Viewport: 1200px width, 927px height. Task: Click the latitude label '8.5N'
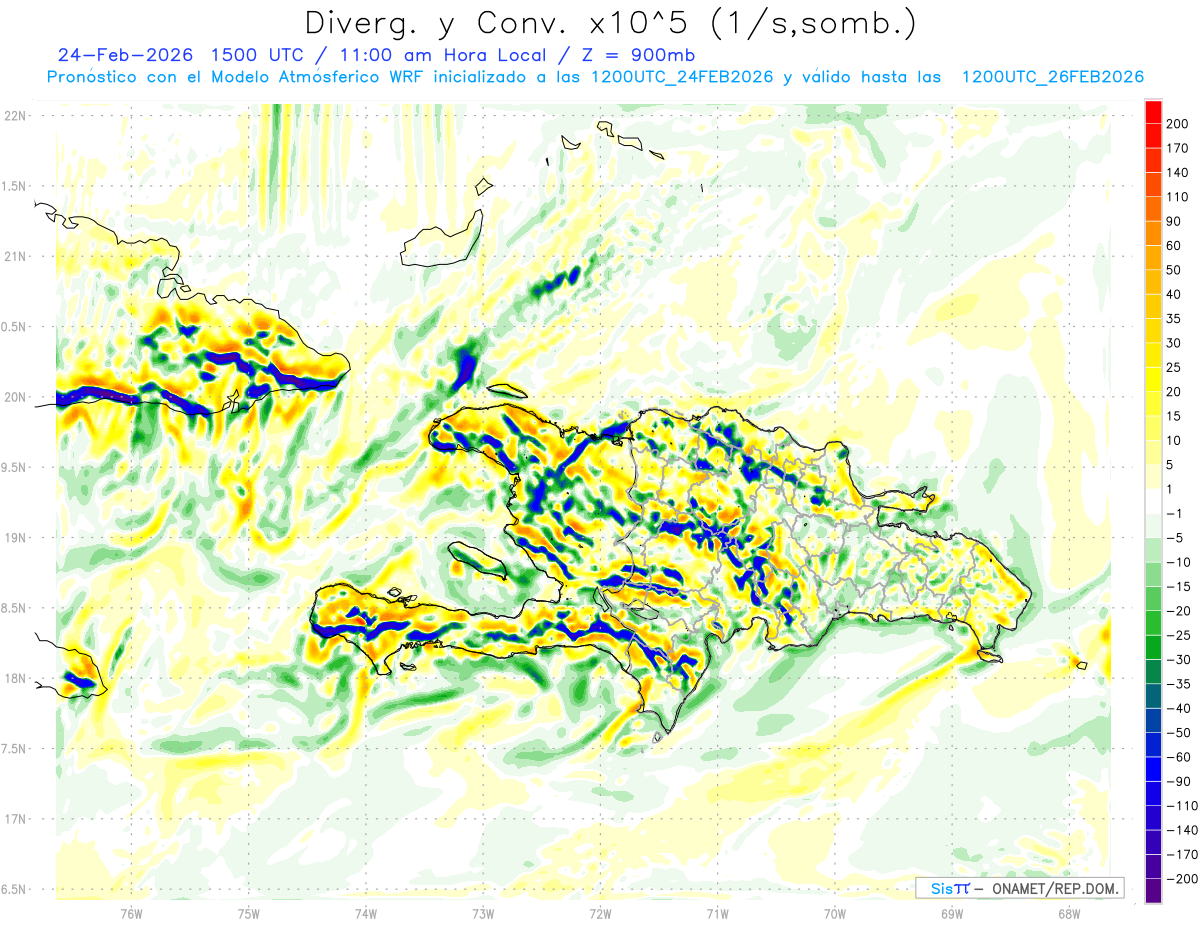click(x=15, y=608)
